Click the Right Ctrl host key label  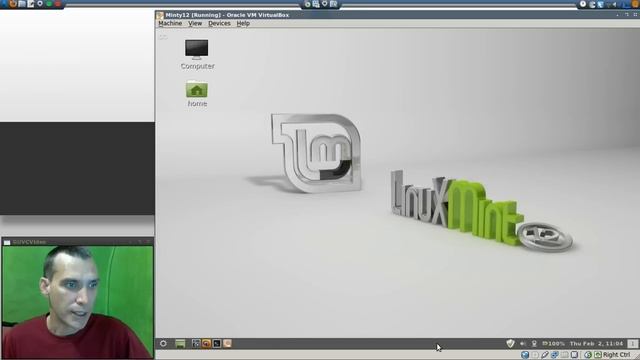coord(616,355)
